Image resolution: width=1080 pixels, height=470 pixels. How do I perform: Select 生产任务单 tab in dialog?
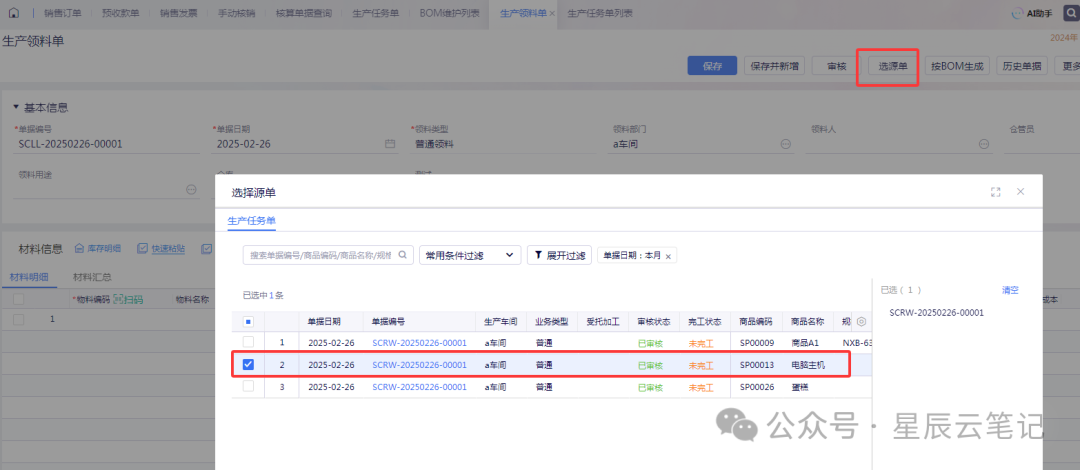click(251, 221)
